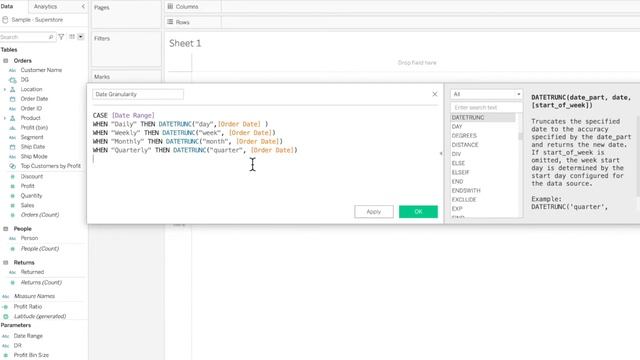The height and width of the screenshot is (360, 640).
Task: Toggle the data pane view icon
Action: pos(72,37)
